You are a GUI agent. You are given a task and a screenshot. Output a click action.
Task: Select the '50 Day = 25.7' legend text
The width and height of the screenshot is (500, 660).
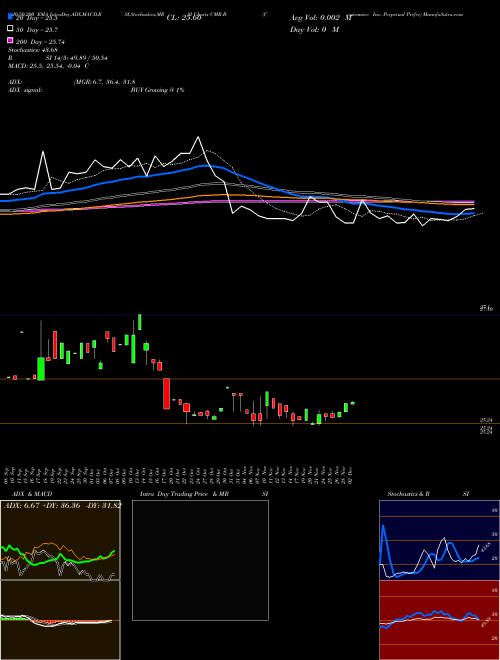[x=37, y=30]
